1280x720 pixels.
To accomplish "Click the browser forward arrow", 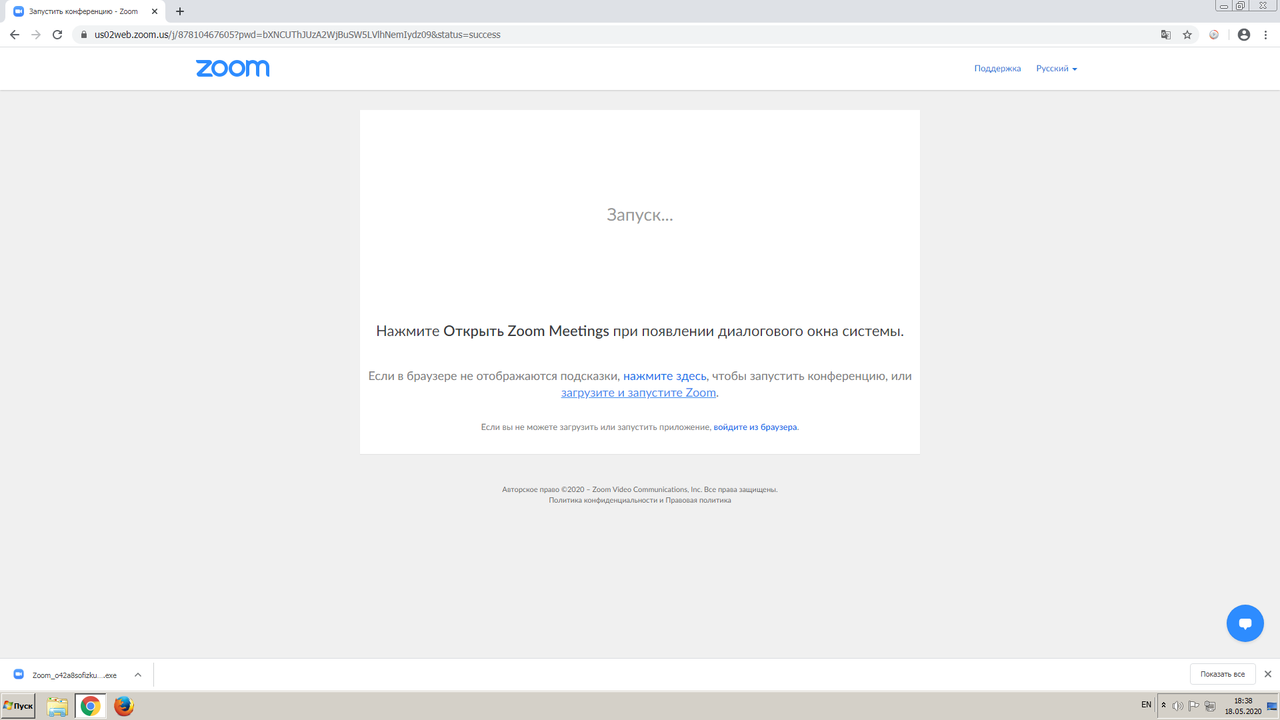I will click(36, 34).
